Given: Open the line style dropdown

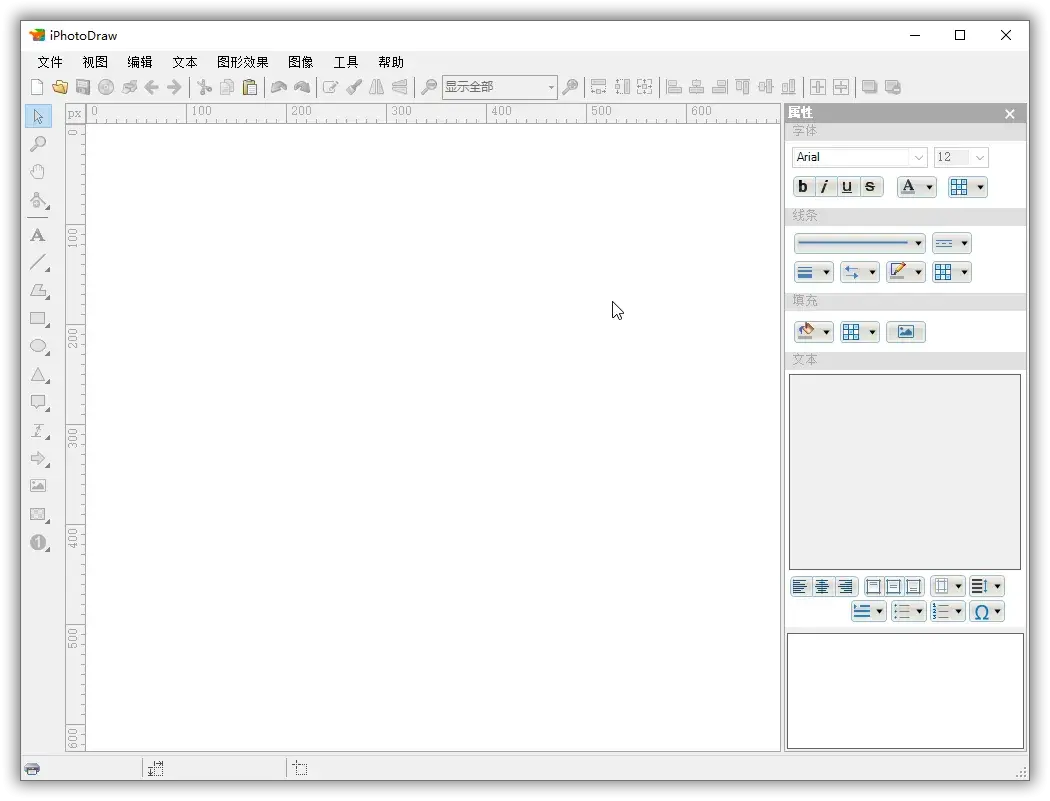Looking at the screenshot, I should point(860,243).
